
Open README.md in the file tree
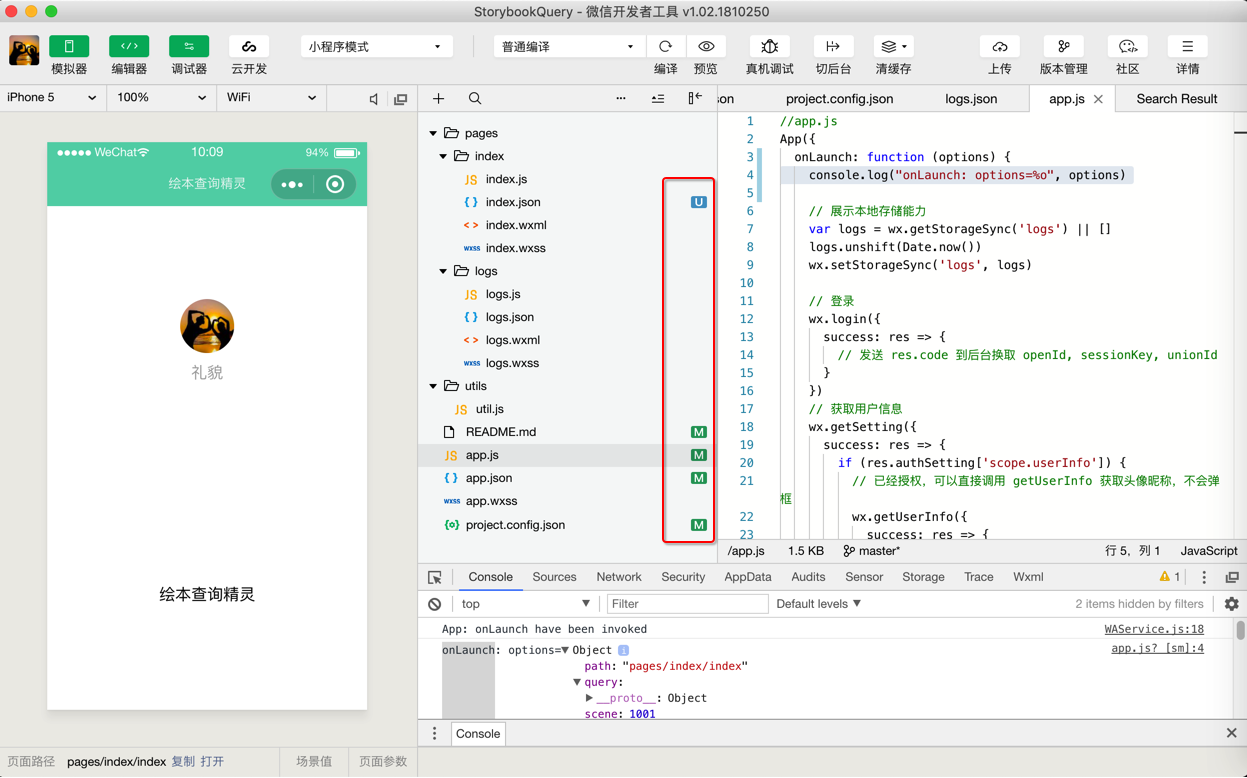[501, 432]
